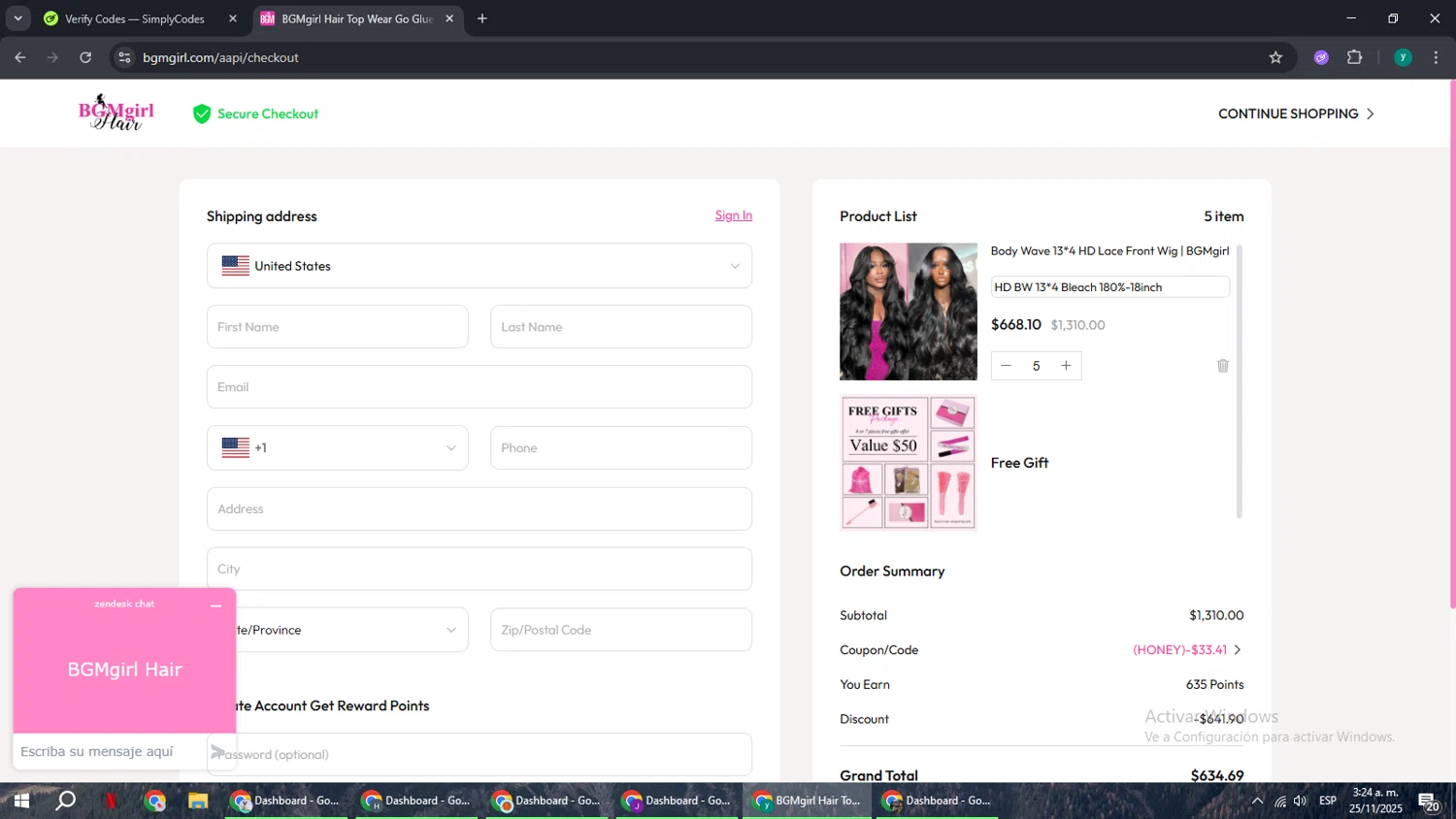The width and height of the screenshot is (1456, 819).
Task: Close the Verify Codes — SimplyCodes tab
Action: pos(233,18)
